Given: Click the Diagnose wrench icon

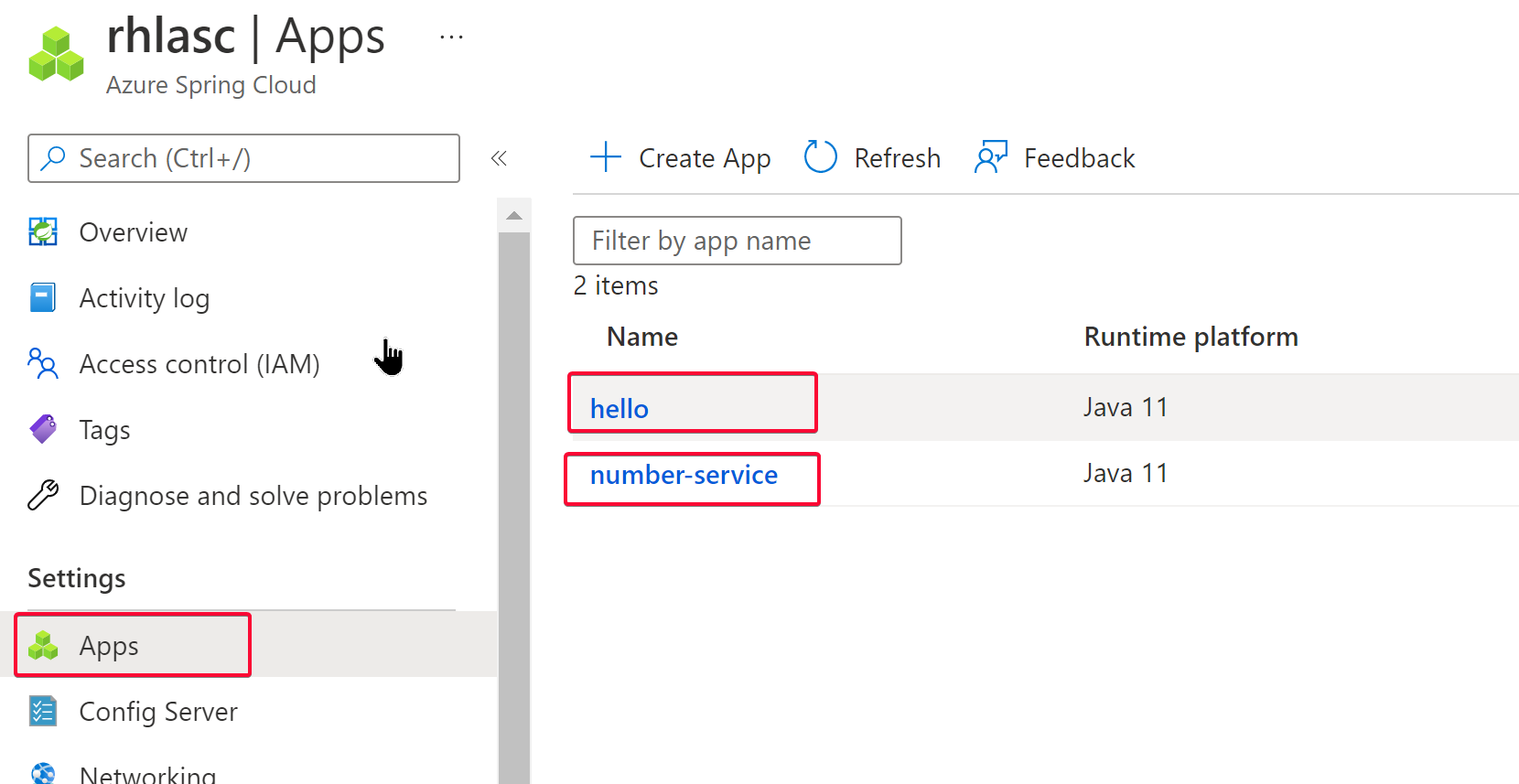Looking at the screenshot, I should (43, 495).
